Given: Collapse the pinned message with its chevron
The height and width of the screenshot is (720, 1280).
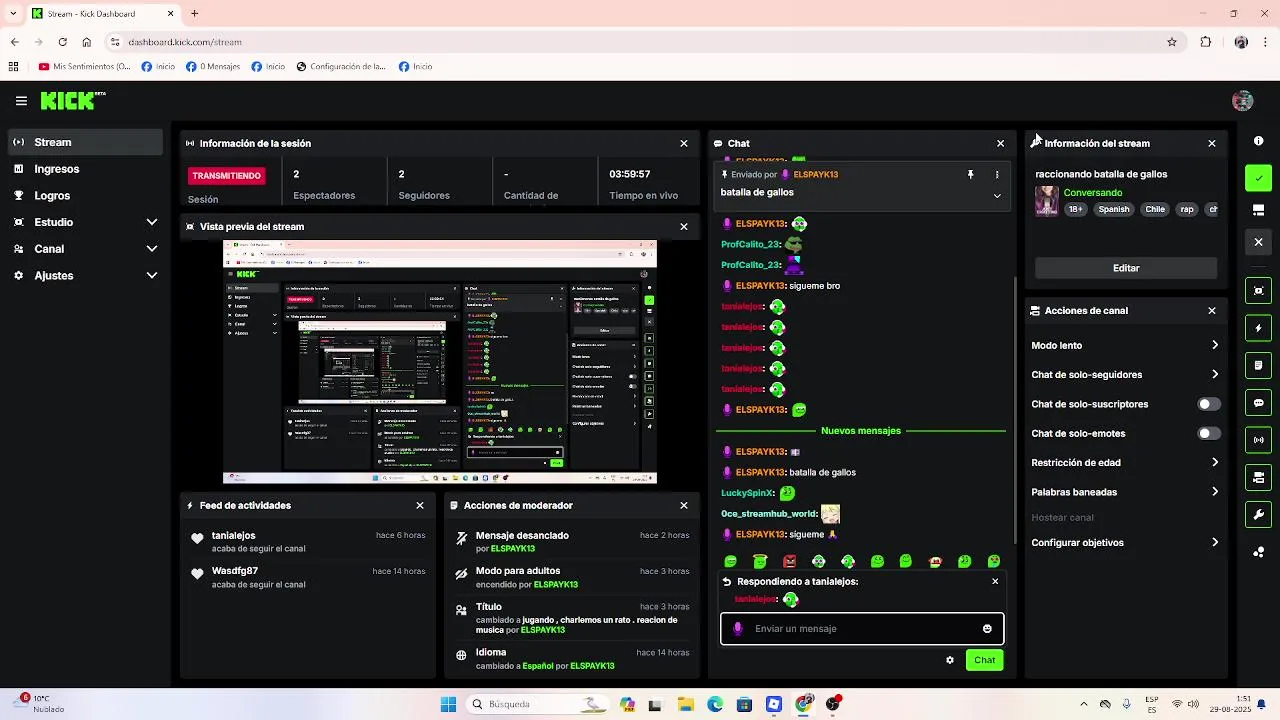Looking at the screenshot, I should pyautogui.click(x=996, y=195).
